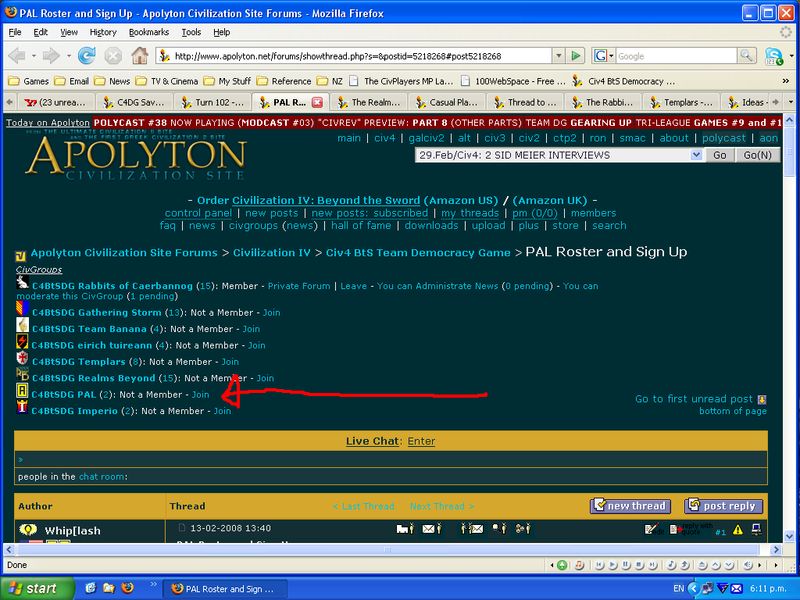
Task: Open the news selection dropdown
Action: pos(696,155)
